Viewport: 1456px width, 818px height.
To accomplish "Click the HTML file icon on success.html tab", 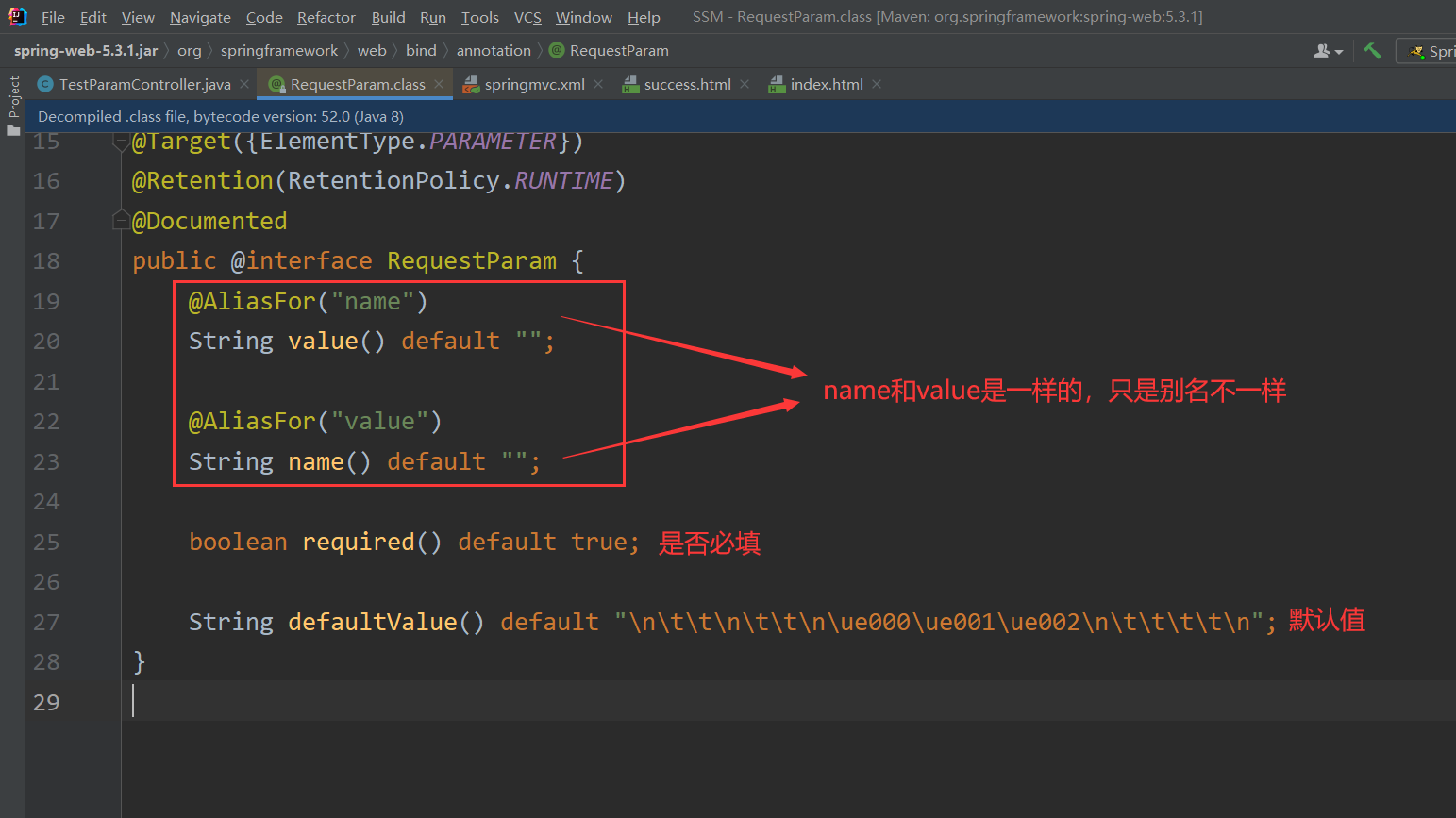I will pos(630,85).
